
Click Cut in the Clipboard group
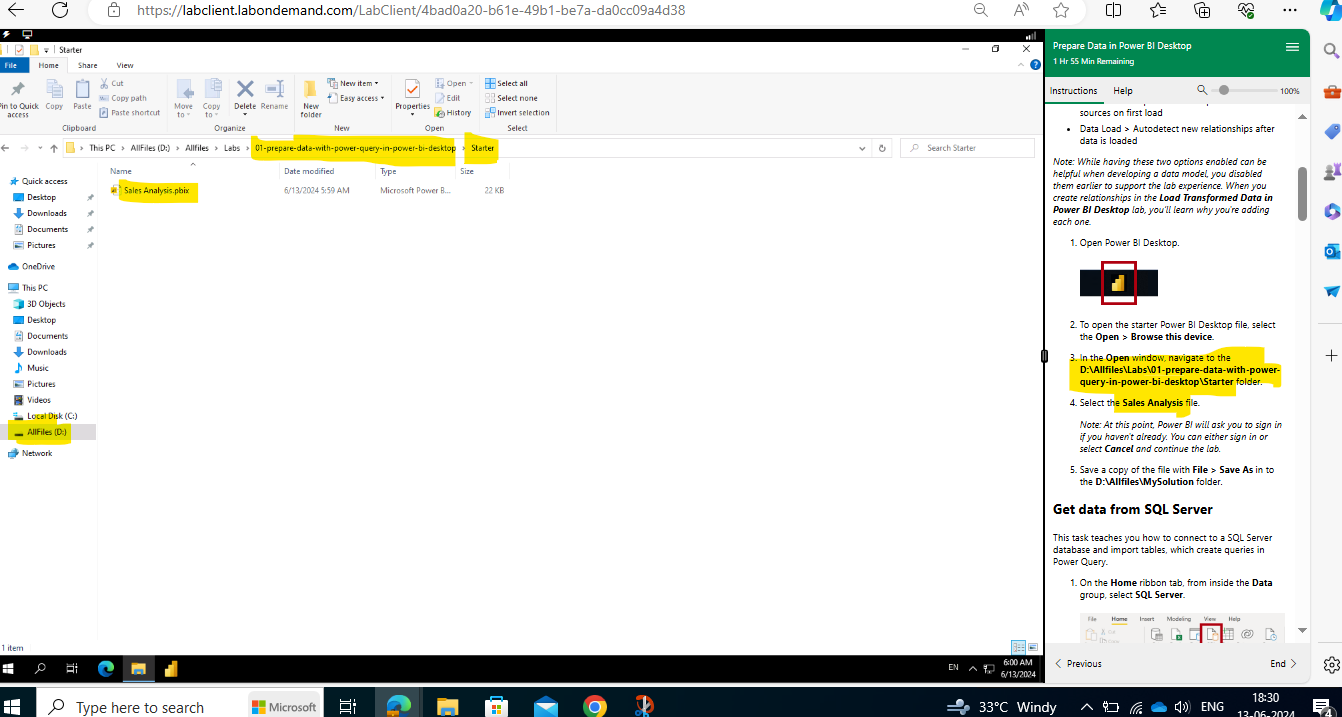tap(111, 83)
